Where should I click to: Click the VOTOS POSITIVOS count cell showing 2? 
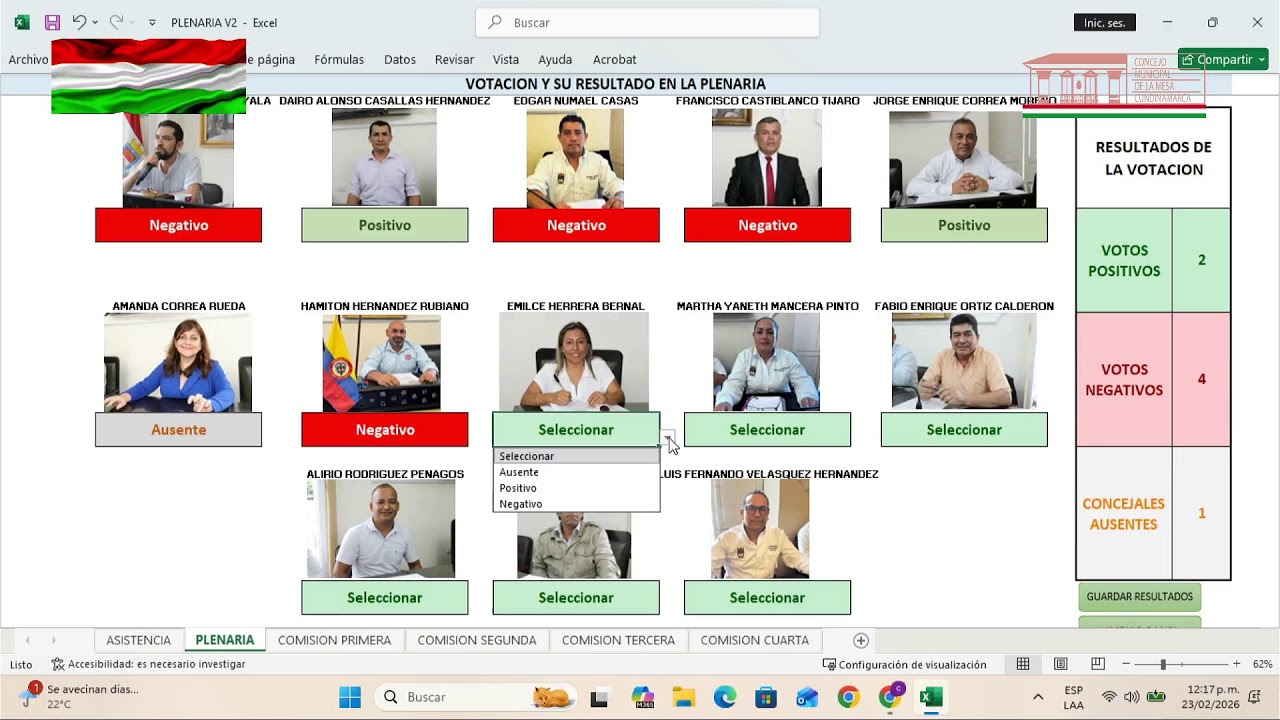(x=1201, y=260)
